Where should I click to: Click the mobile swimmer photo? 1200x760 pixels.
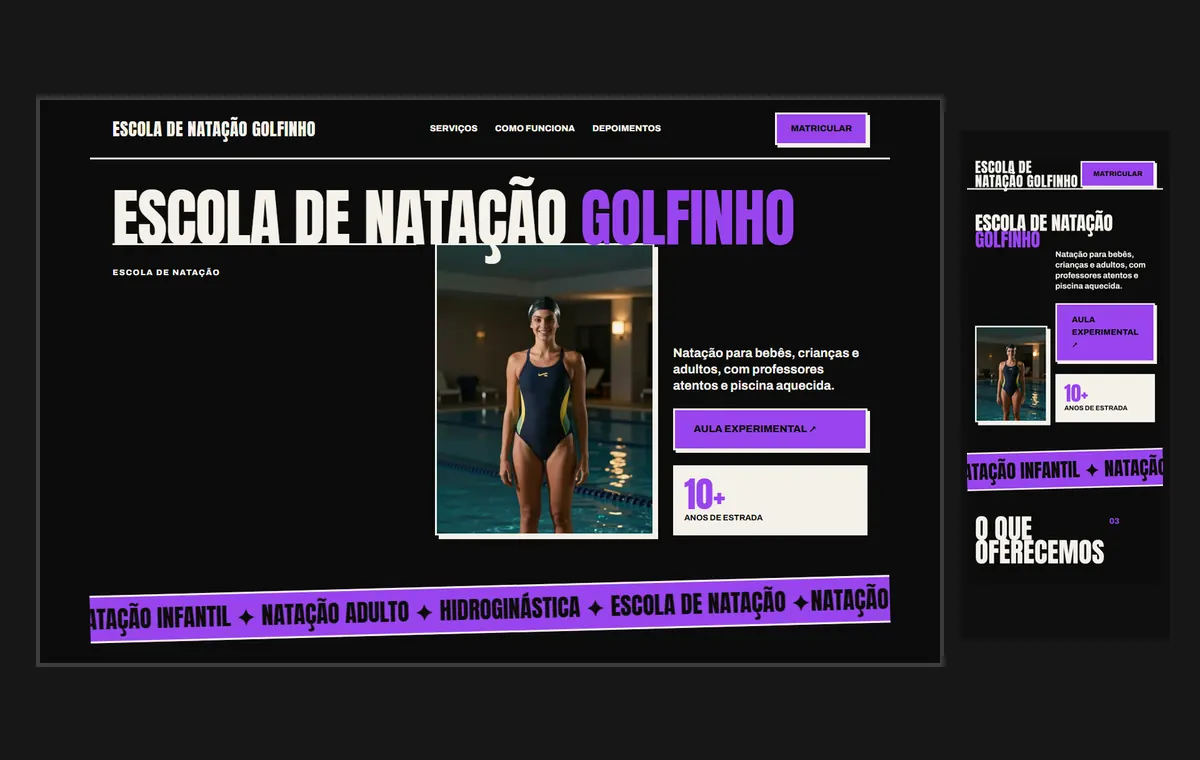[1011, 373]
